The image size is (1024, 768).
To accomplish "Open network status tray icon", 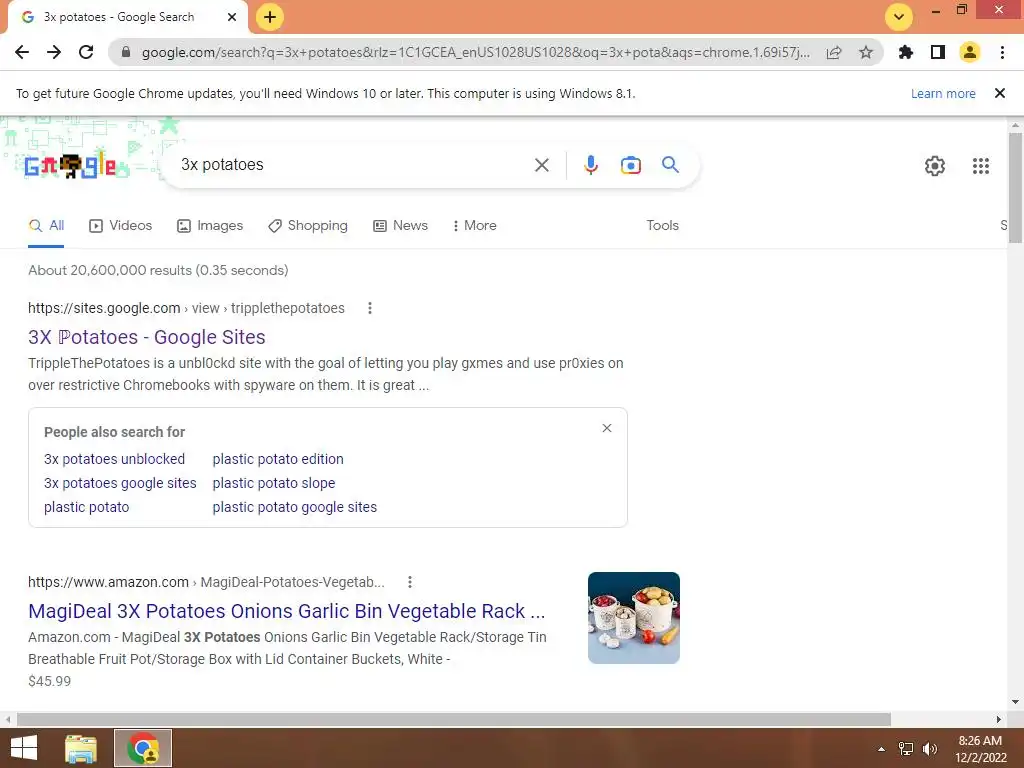I will coord(906,749).
